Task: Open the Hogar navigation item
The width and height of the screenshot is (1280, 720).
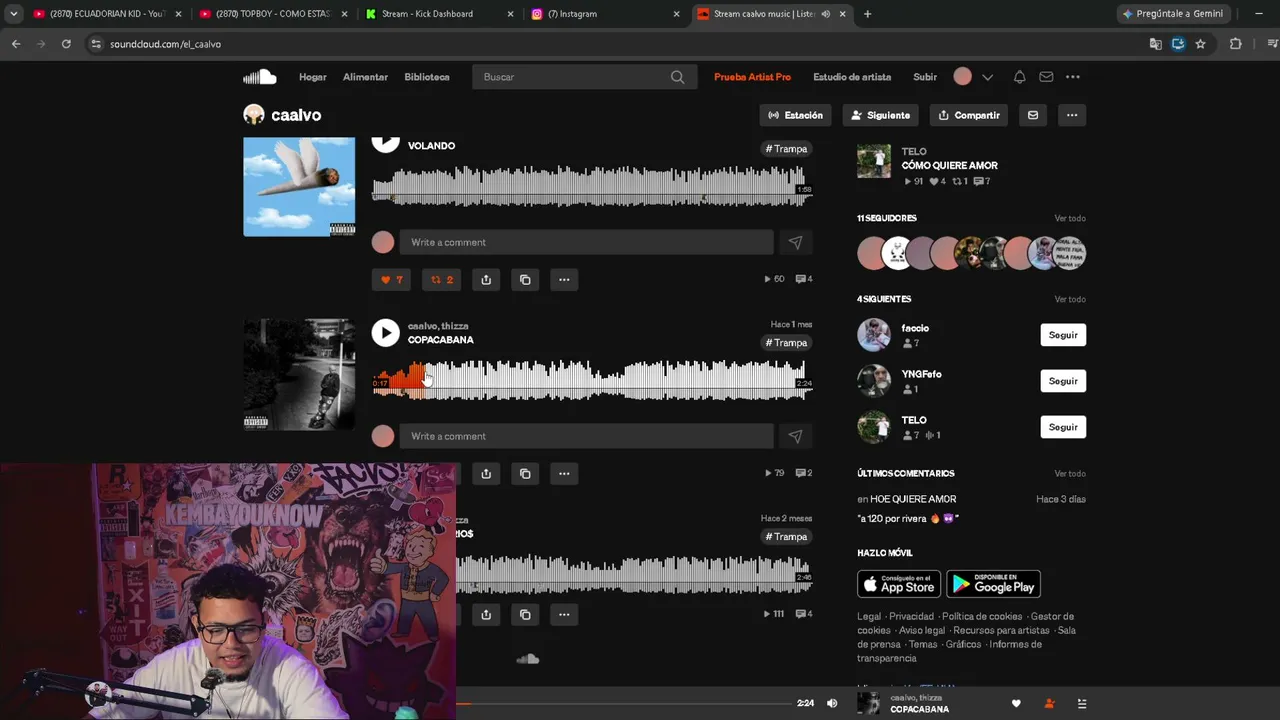Action: coord(313,77)
